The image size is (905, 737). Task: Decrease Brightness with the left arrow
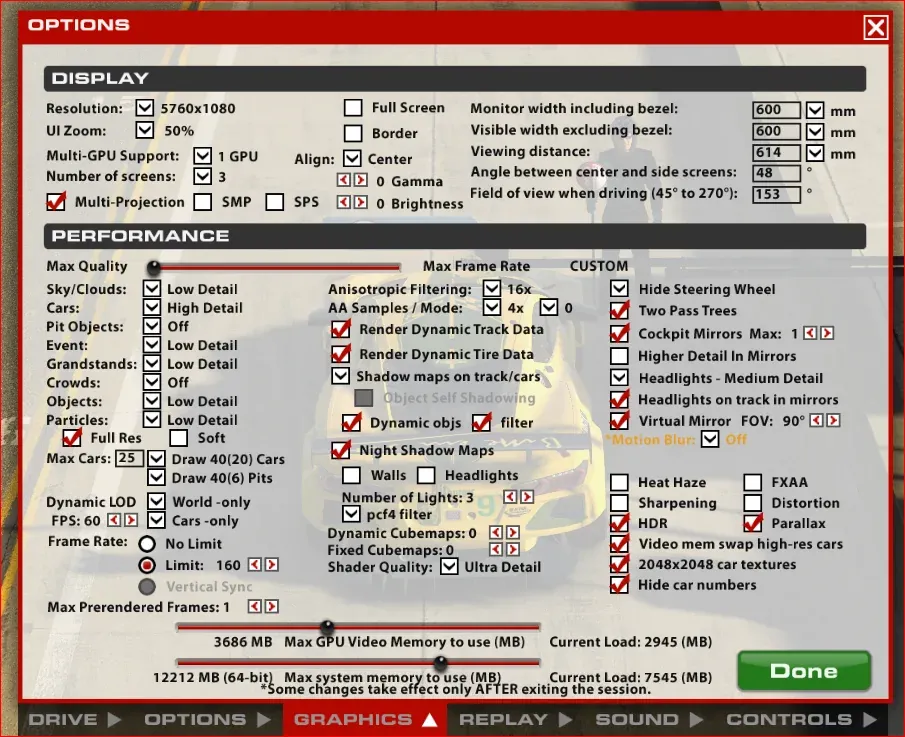pos(343,202)
